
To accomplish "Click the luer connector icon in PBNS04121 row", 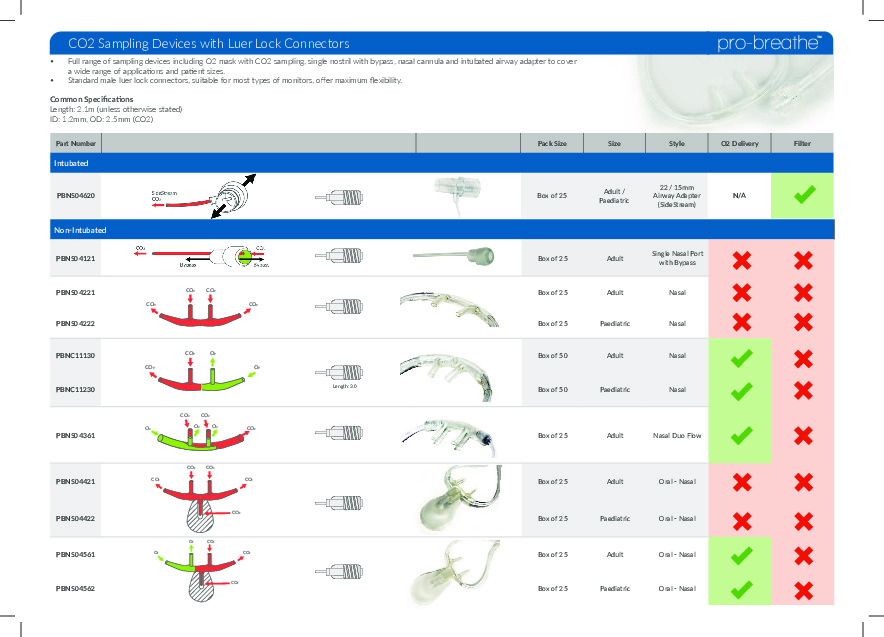I will 342,257.
